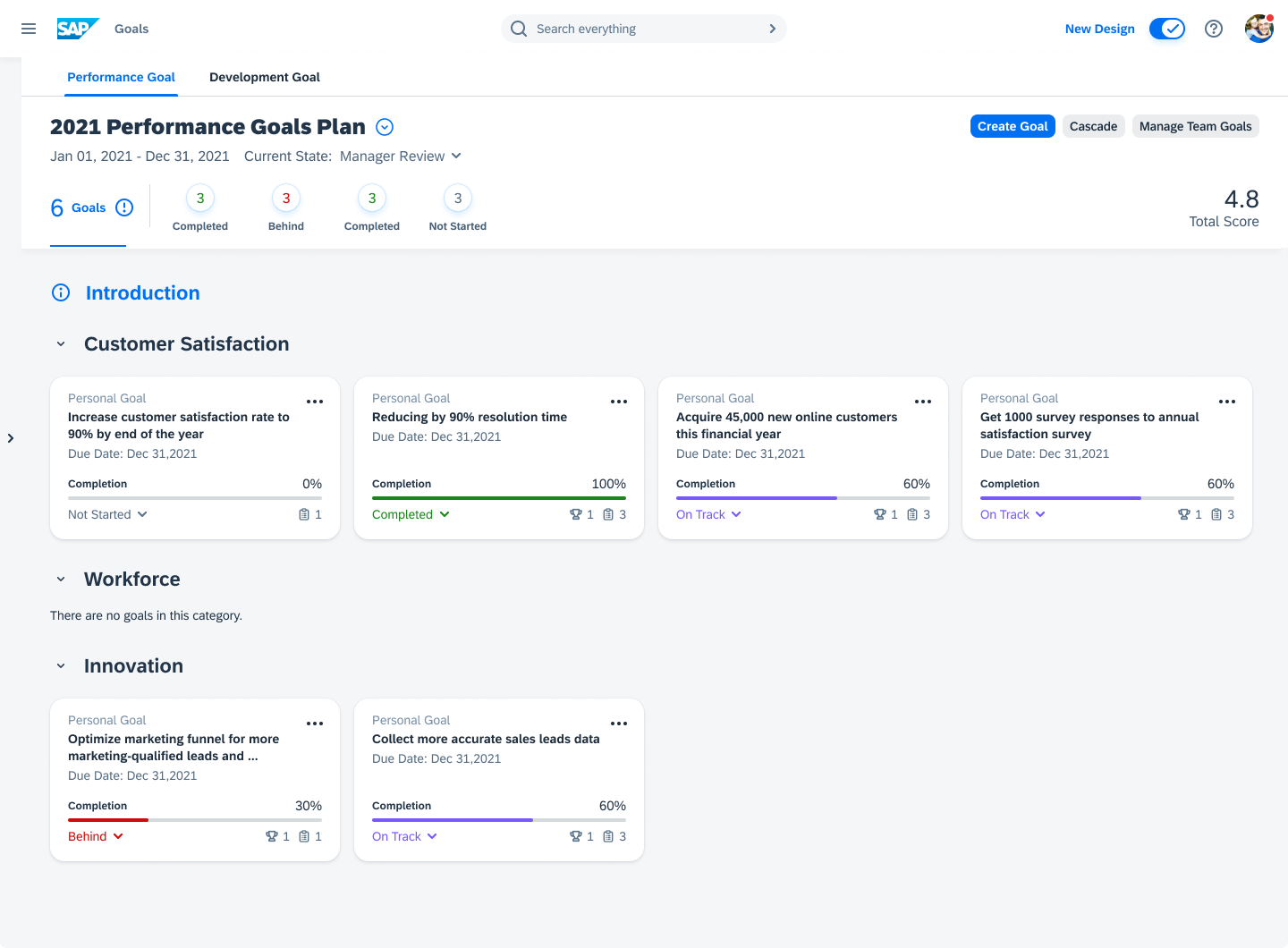Switch to the Development Goal tab
This screenshot has height=948, width=1288.
pos(264,77)
